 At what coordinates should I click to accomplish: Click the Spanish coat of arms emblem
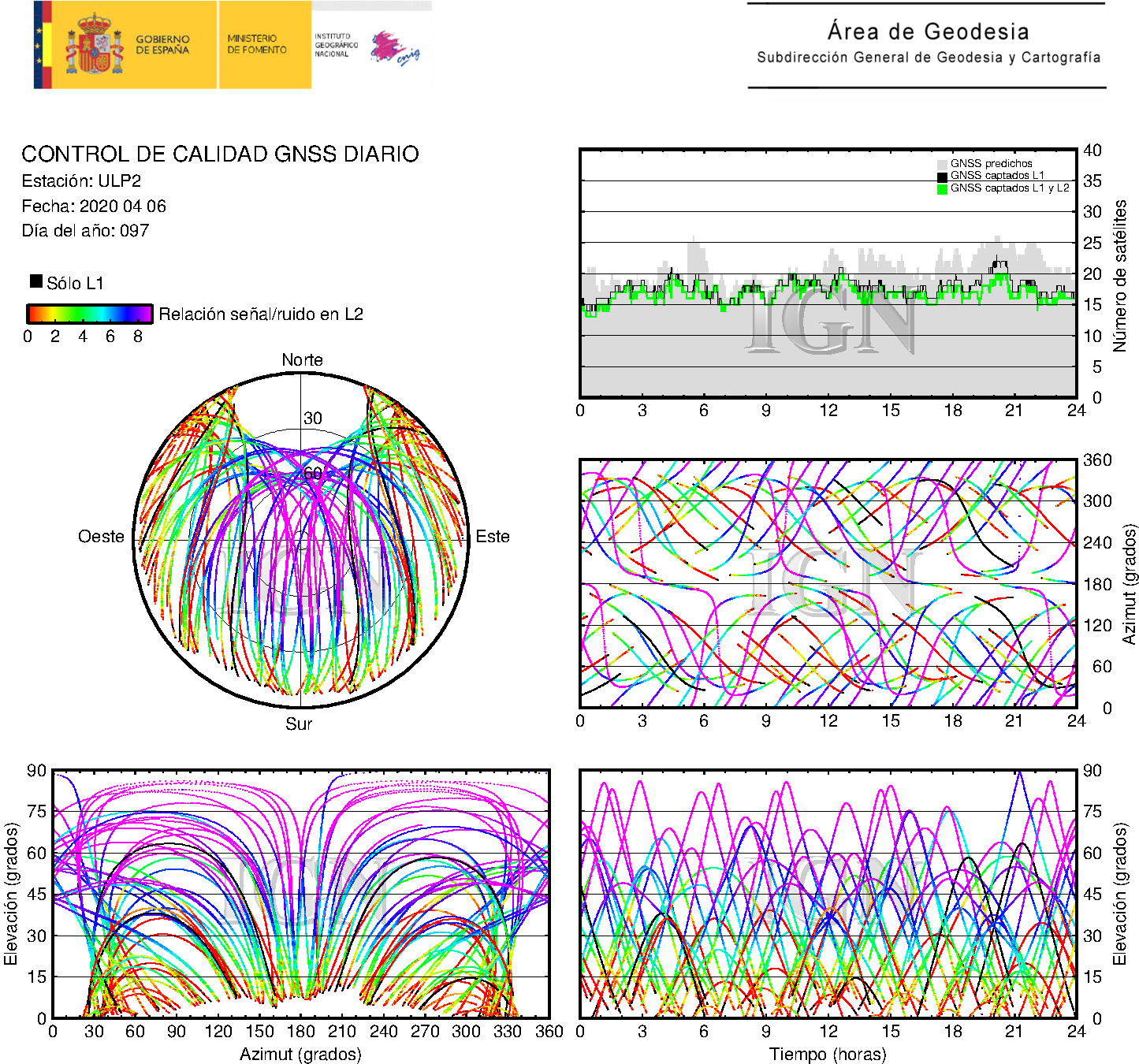pos(94,45)
